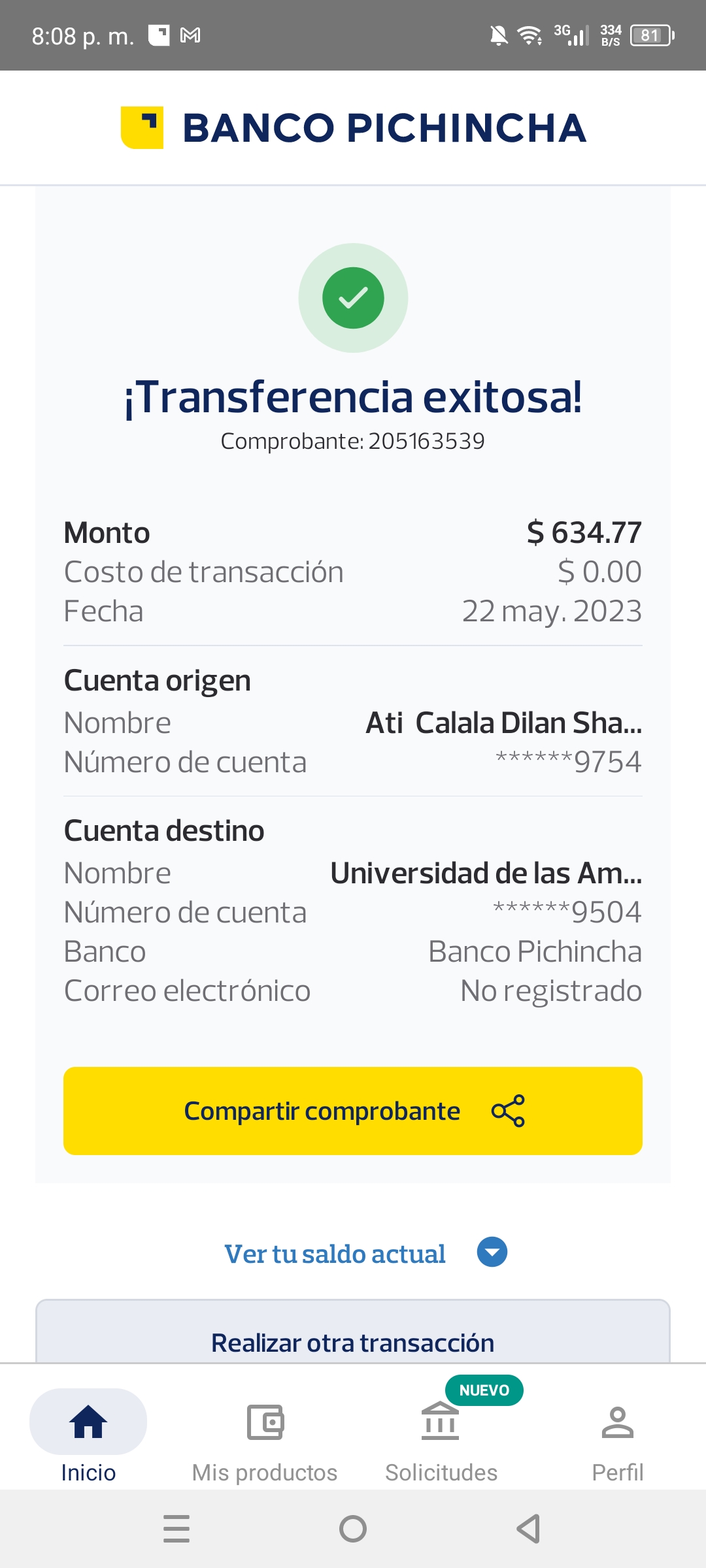Open the Android recent apps menu
Viewport: 706px width, 1568px height.
coord(176,1529)
